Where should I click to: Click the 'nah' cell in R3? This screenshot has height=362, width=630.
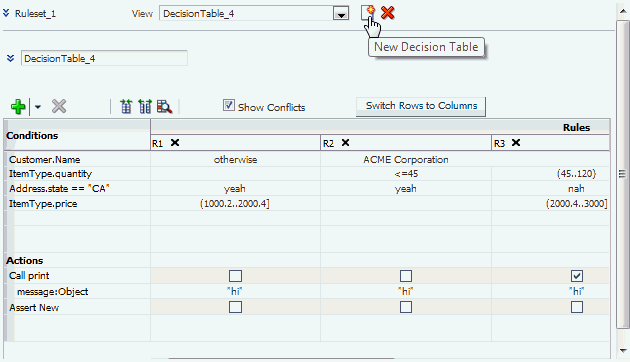click(x=576, y=188)
